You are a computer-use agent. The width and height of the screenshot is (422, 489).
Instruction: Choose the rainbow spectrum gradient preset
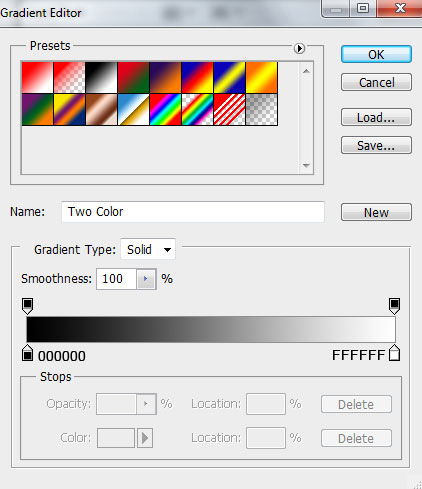[166, 110]
